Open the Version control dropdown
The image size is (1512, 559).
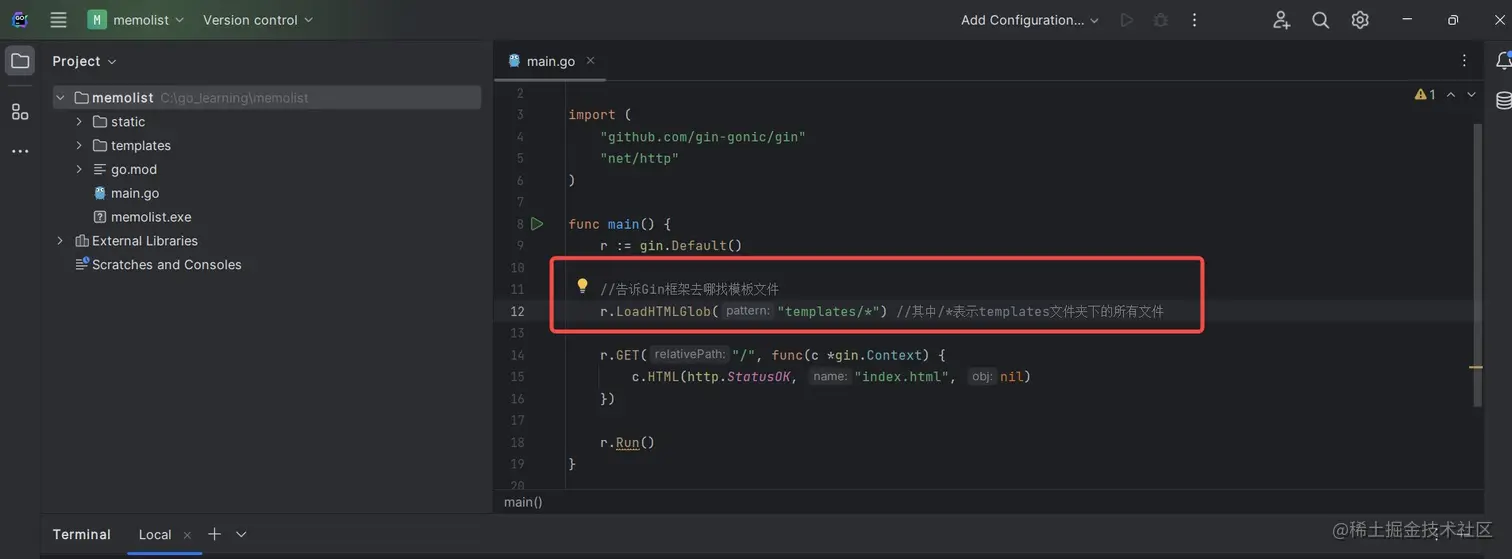pyautogui.click(x=257, y=20)
